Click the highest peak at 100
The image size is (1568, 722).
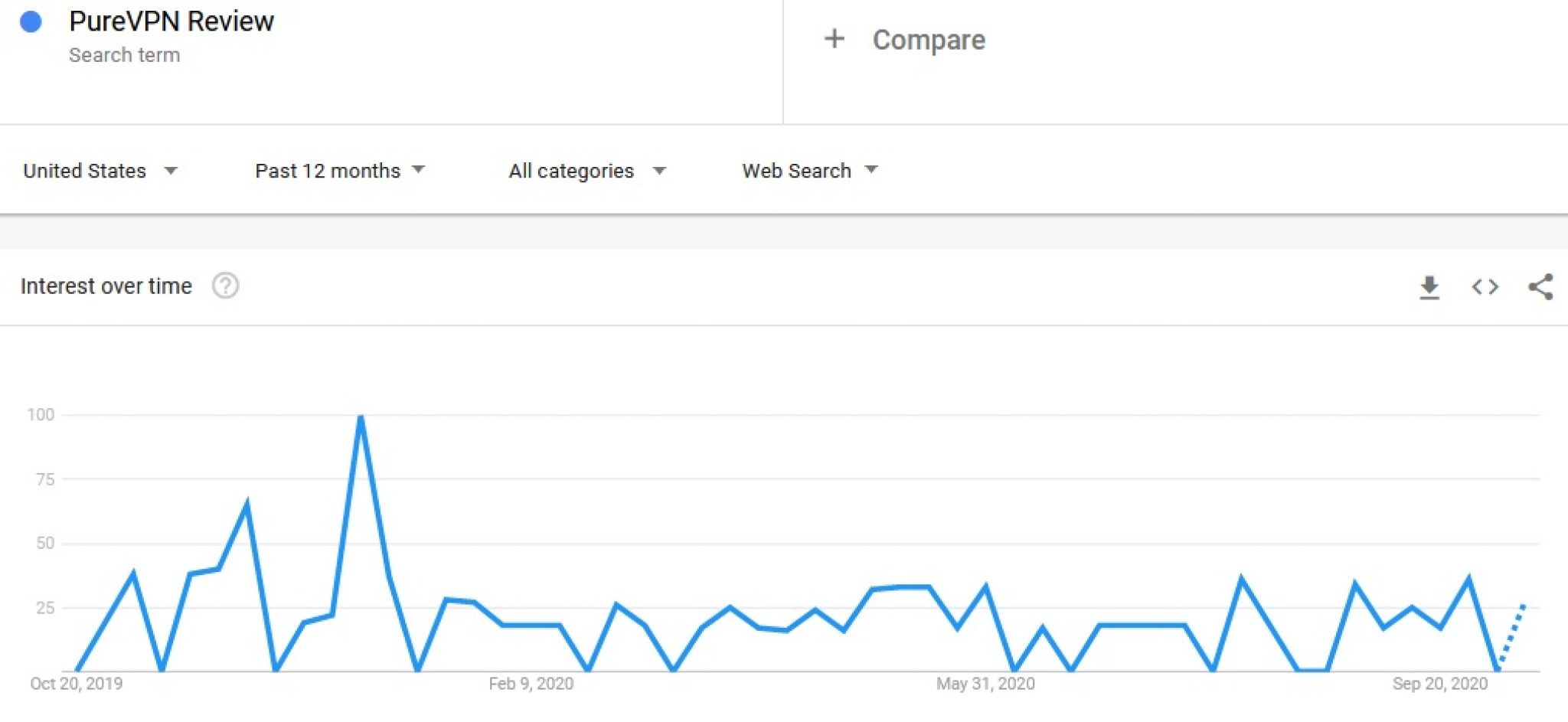coord(361,417)
